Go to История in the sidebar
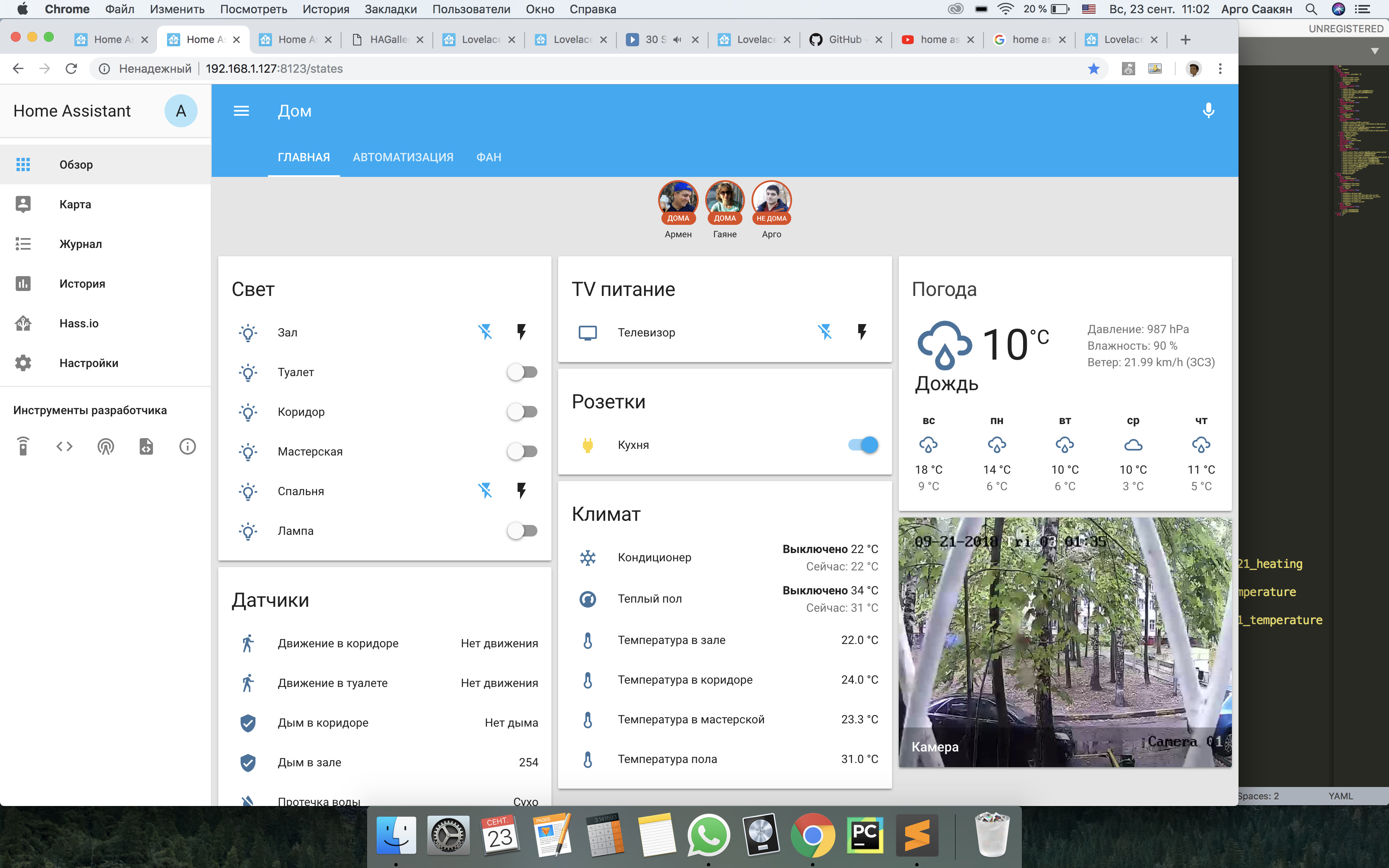The image size is (1389, 868). click(x=105, y=284)
